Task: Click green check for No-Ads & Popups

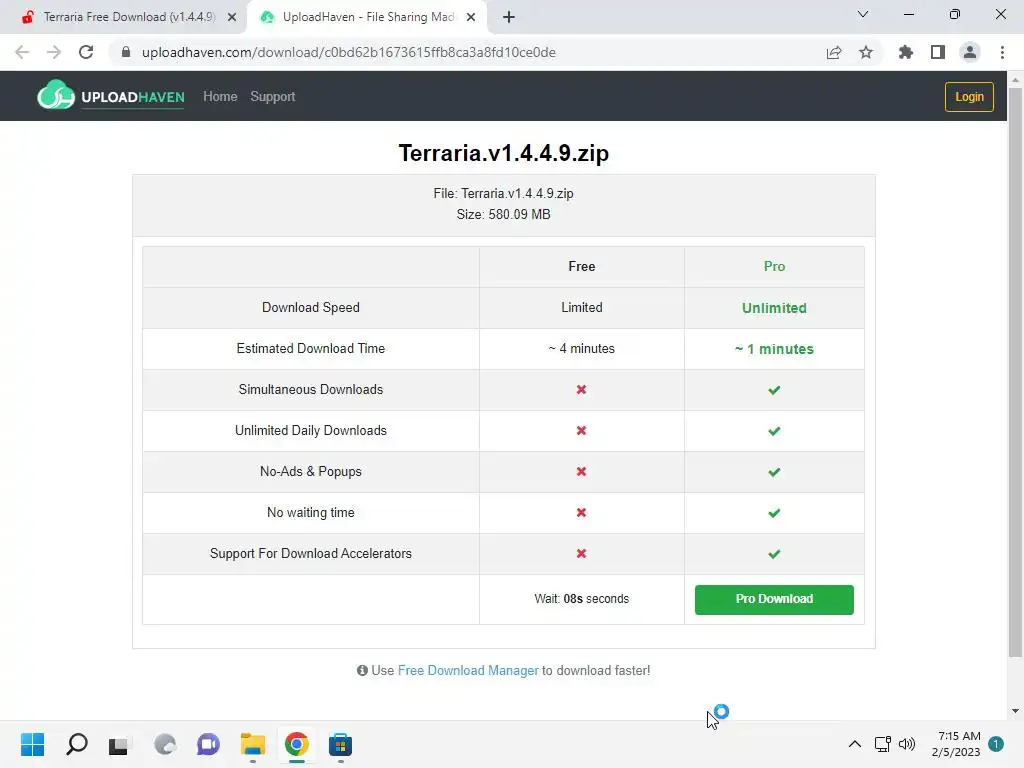Action: [774, 472]
